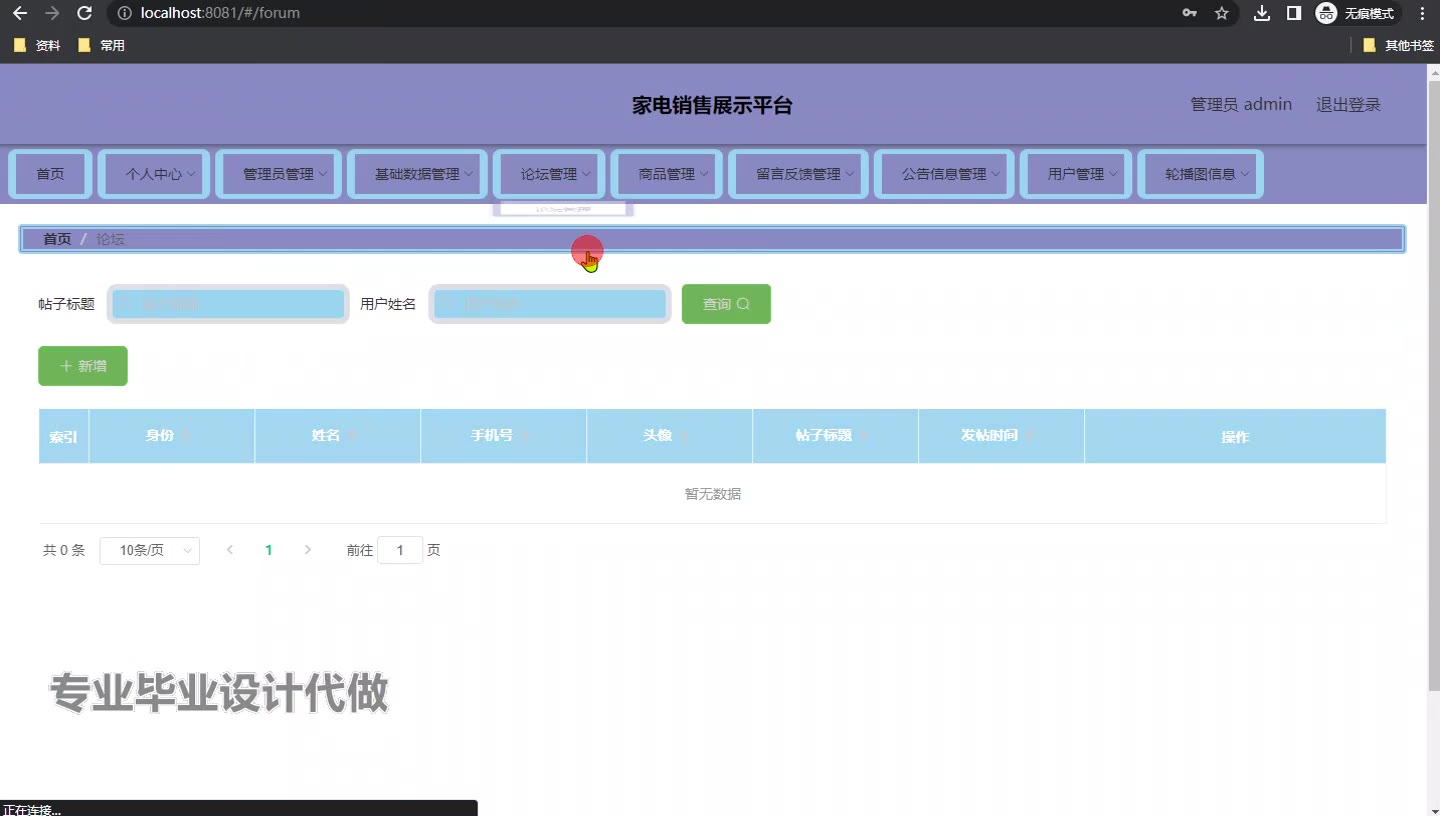Go back with browser back arrow

point(20,13)
